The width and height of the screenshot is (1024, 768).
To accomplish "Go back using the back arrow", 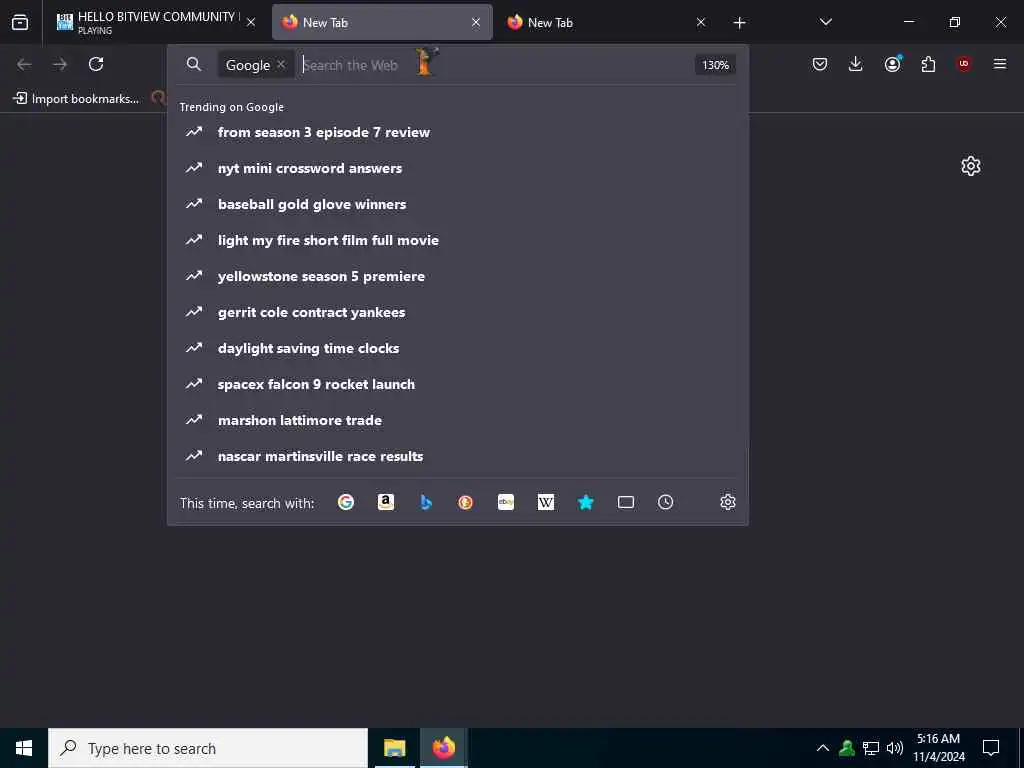I will click(x=24, y=64).
